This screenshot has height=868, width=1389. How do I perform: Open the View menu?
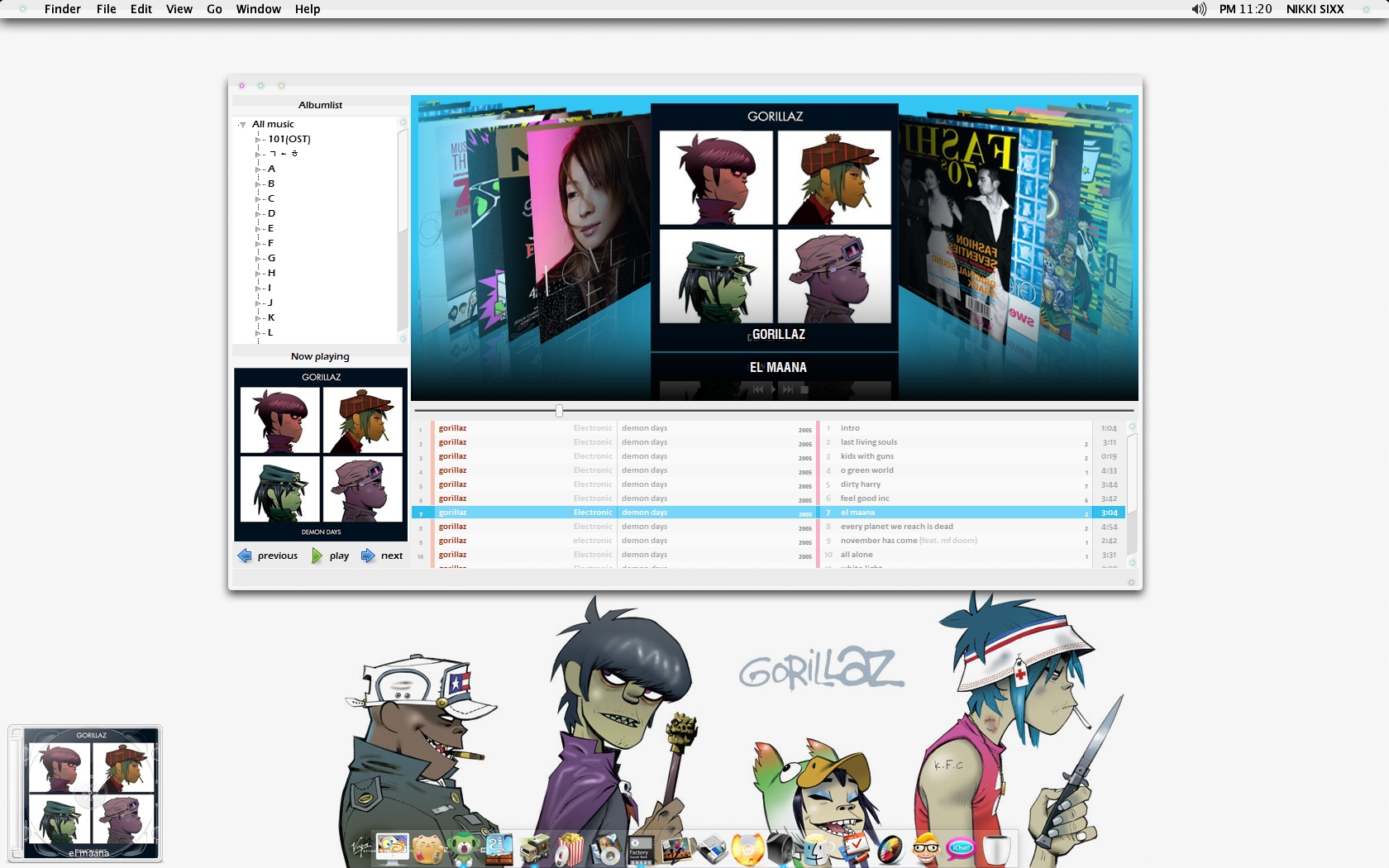pyautogui.click(x=179, y=9)
